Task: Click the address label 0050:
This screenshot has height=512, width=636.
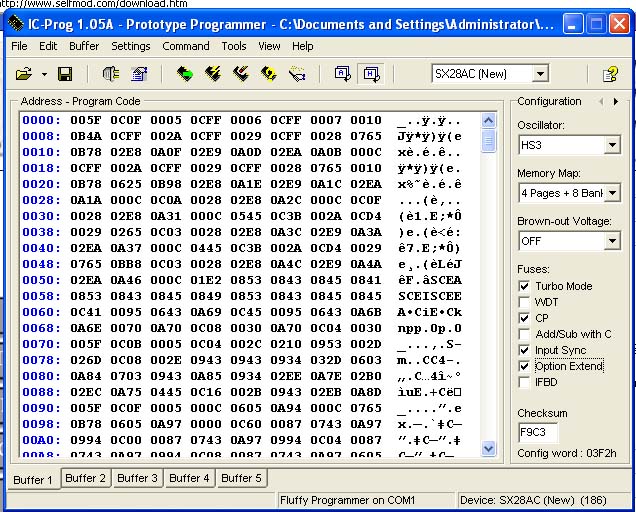Action: [x=41, y=280]
